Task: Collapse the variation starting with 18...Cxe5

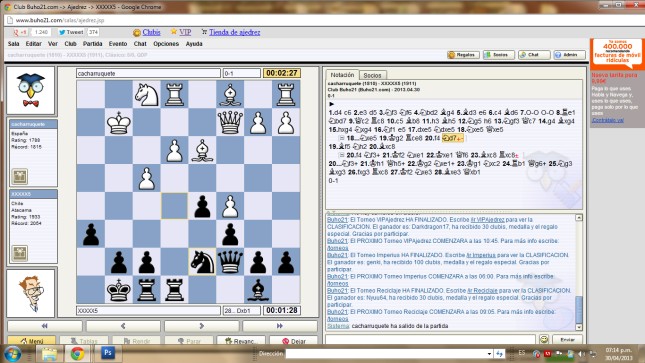Action: 341,138
